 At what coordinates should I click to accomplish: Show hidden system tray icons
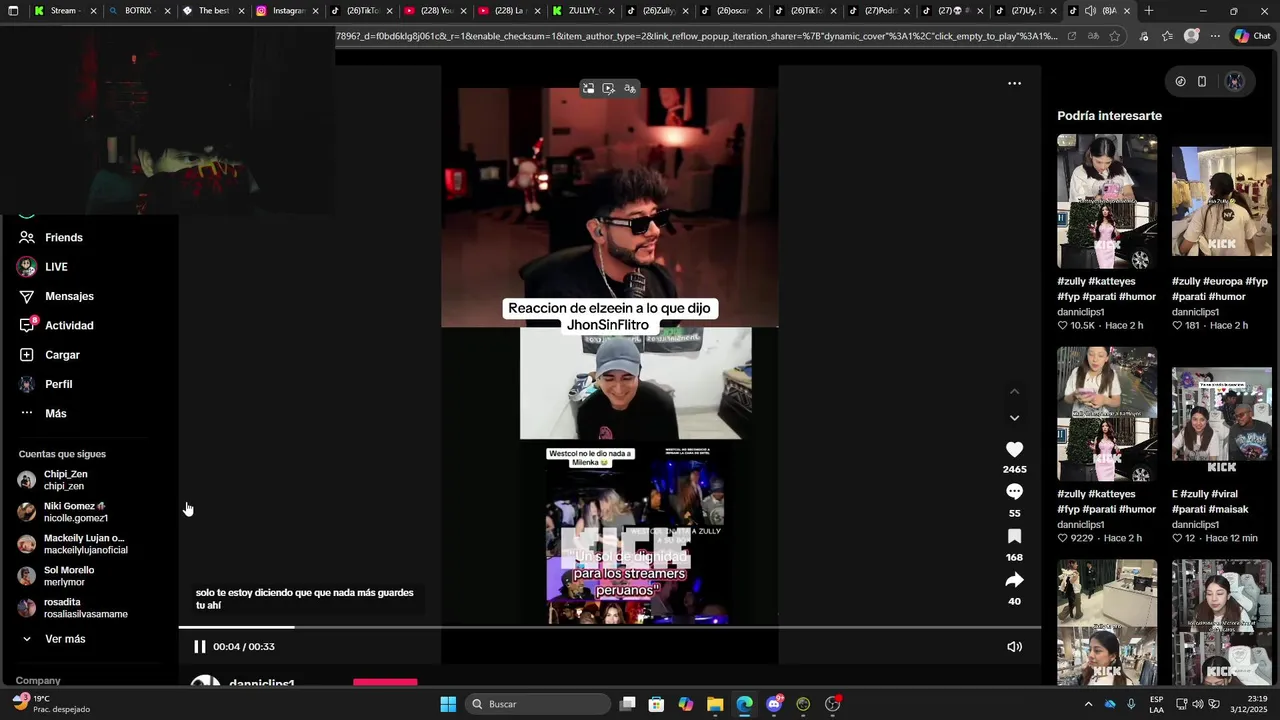point(1088,704)
